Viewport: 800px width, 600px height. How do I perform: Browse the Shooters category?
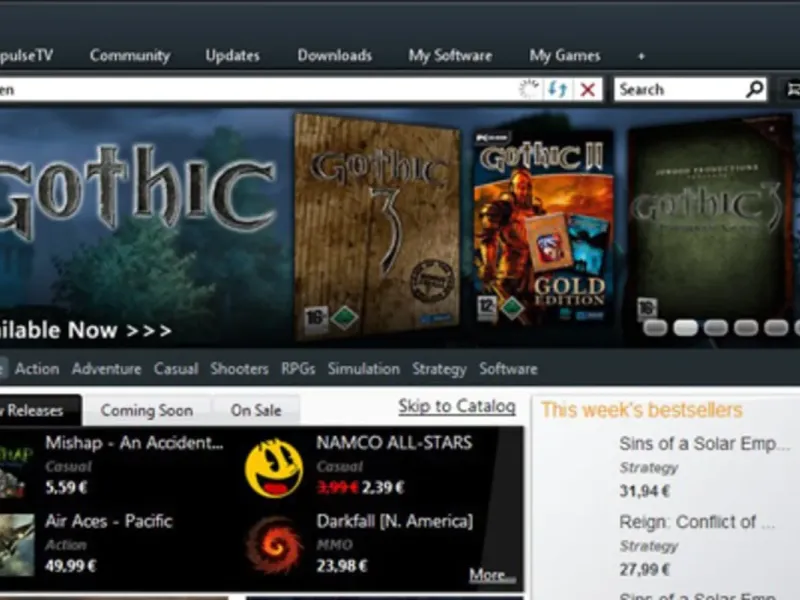(x=239, y=368)
